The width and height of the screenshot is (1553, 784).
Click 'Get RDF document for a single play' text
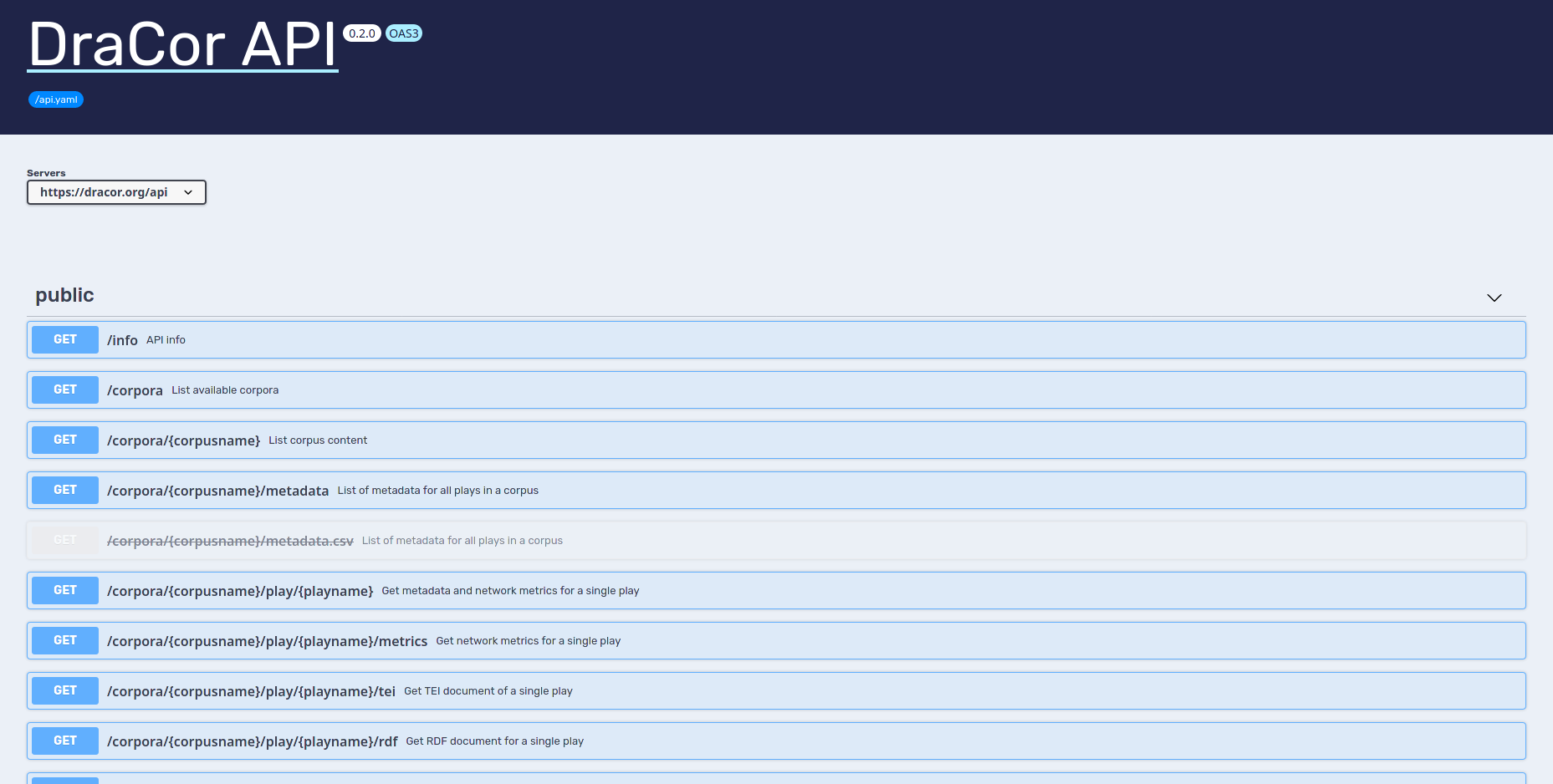494,741
